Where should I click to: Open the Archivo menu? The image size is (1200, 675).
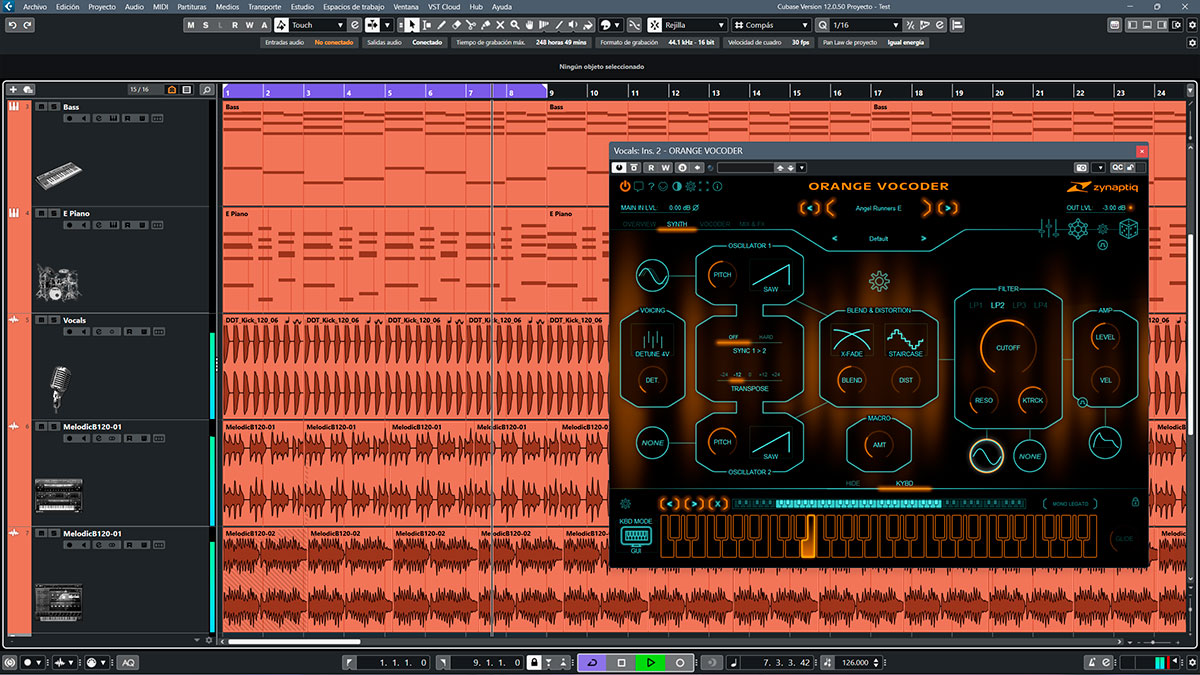(x=34, y=6)
